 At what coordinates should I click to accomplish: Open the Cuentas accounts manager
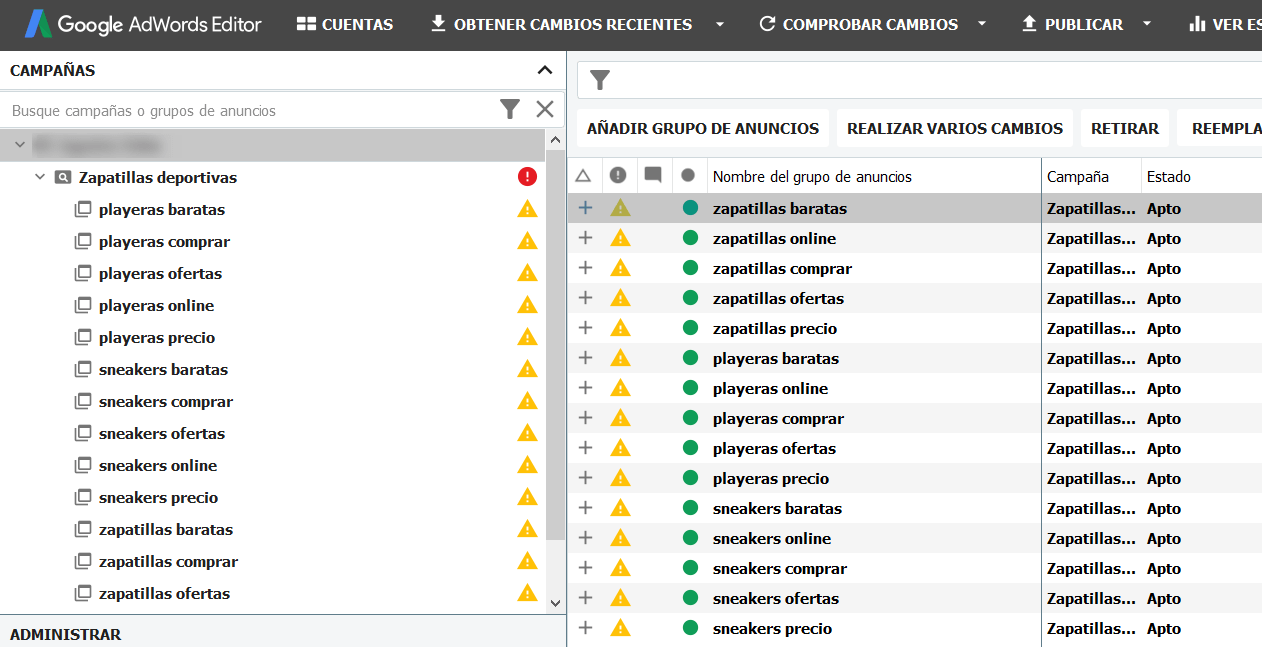click(345, 24)
